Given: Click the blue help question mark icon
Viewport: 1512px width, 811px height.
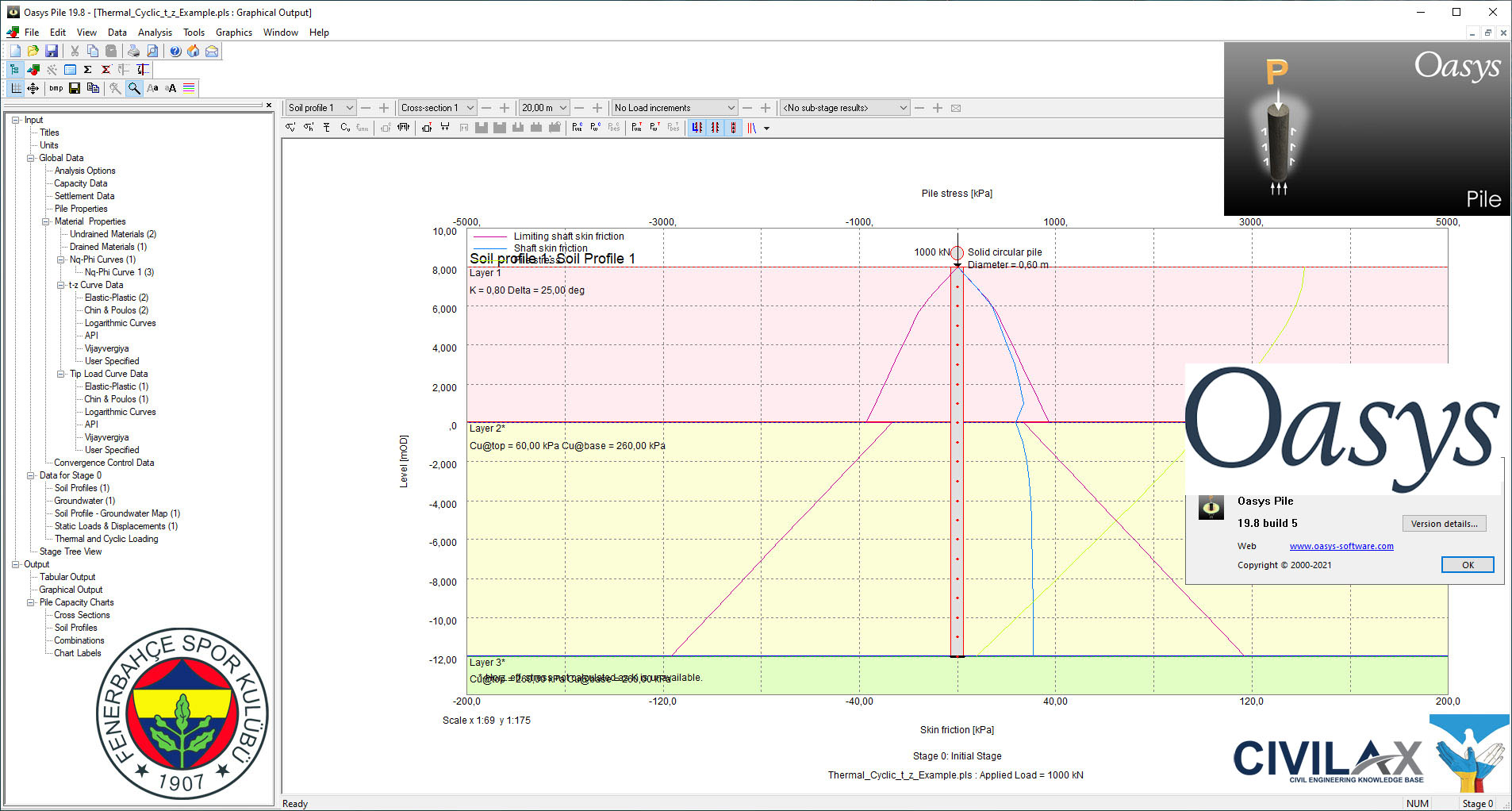Looking at the screenshot, I should (175, 51).
